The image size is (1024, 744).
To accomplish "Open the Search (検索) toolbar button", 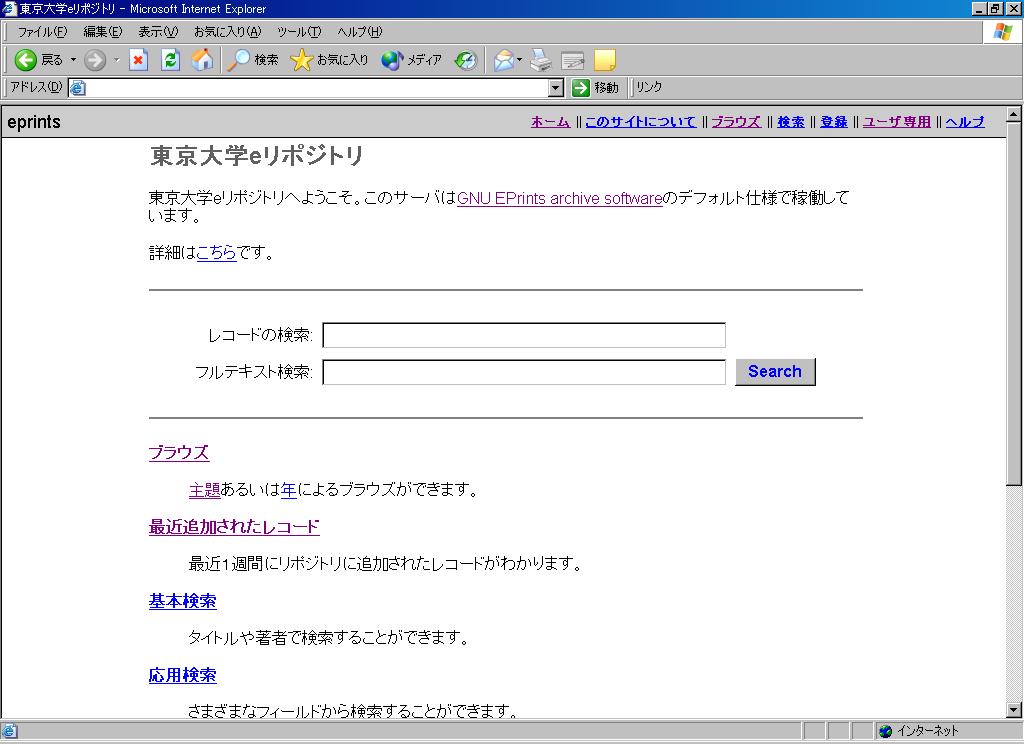I will [253, 60].
